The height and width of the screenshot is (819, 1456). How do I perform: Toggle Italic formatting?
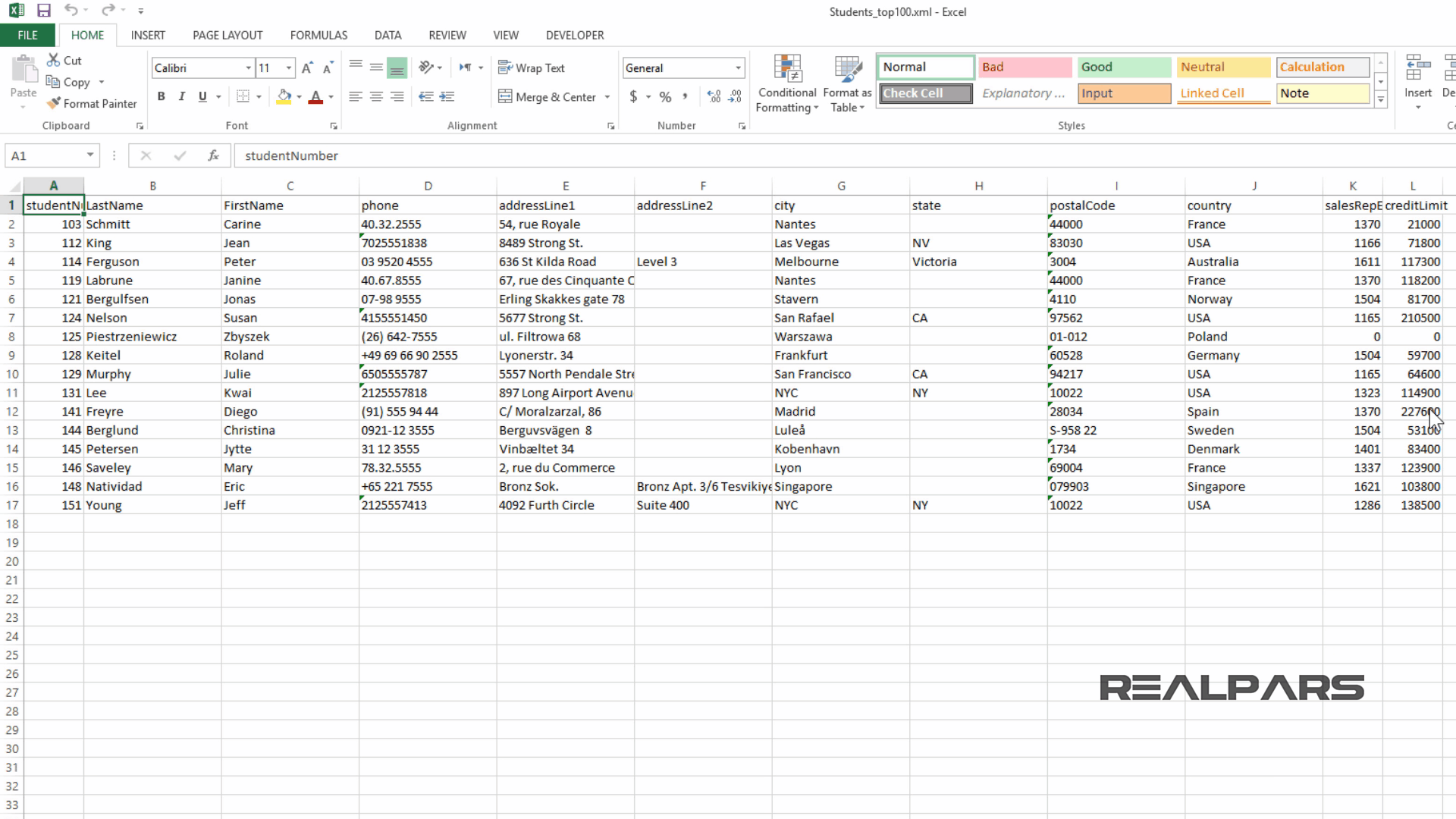[x=181, y=96]
